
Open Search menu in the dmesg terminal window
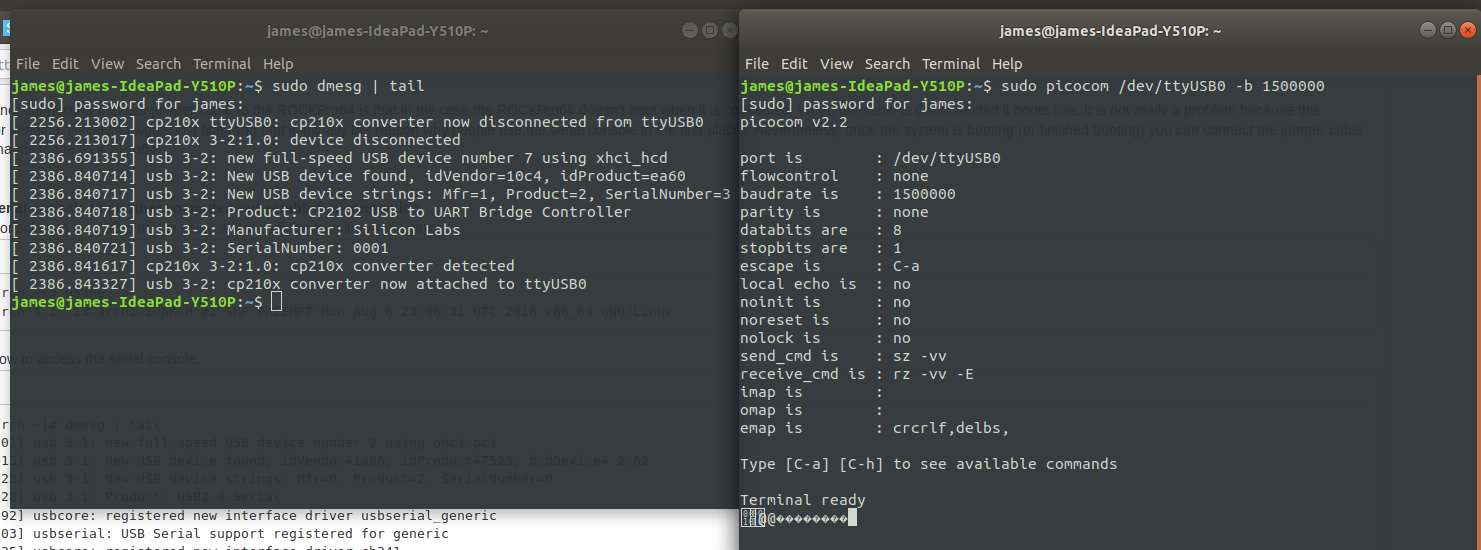point(158,64)
